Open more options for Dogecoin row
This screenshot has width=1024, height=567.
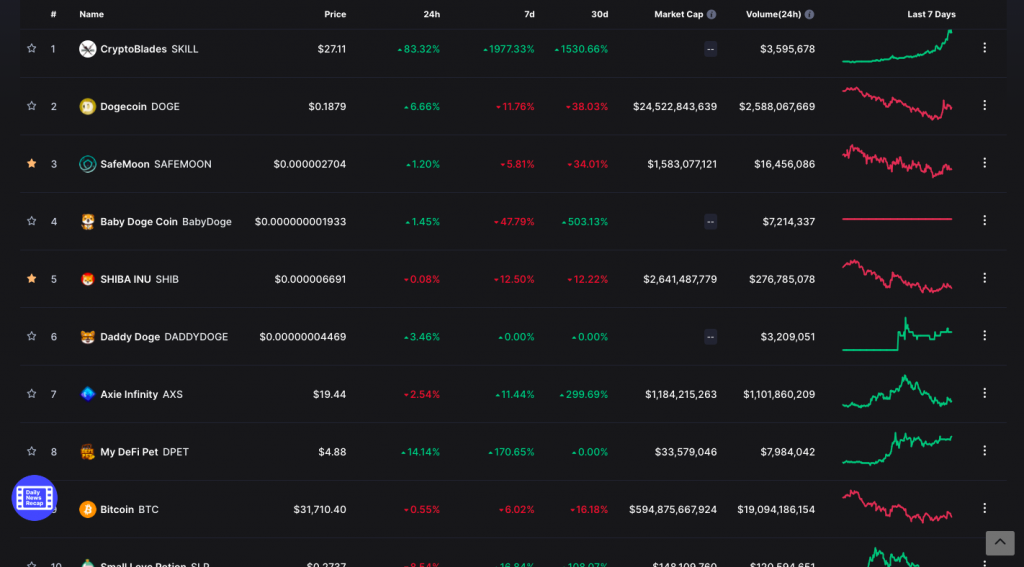(984, 105)
